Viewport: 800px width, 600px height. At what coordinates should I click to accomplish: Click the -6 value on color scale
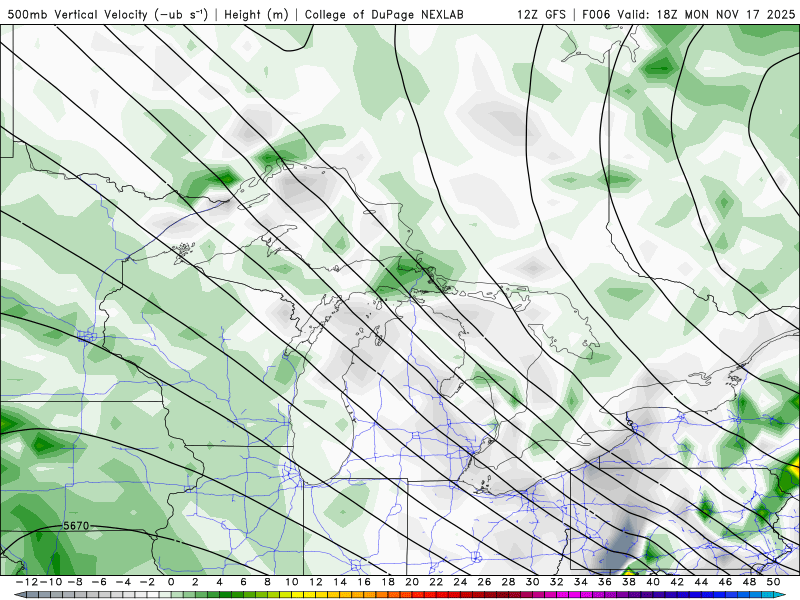coord(98,582)
